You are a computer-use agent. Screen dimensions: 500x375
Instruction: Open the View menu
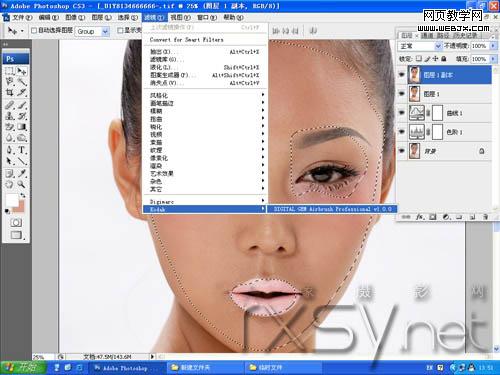pyautogui.click(x=180, y=17)
